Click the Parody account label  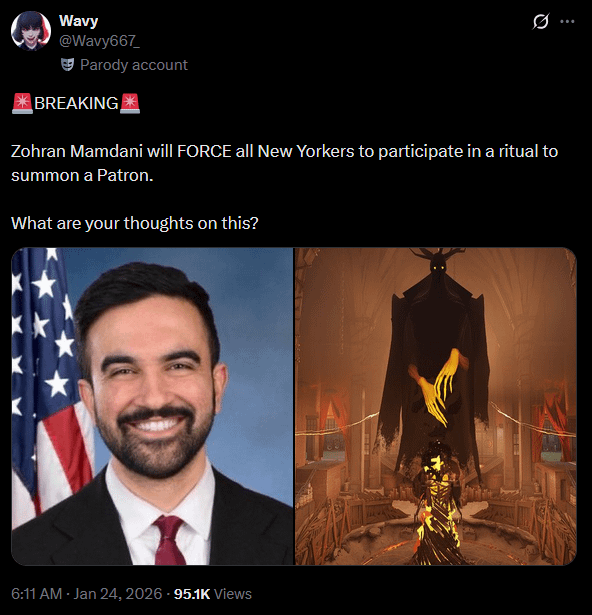click(134, 65)
